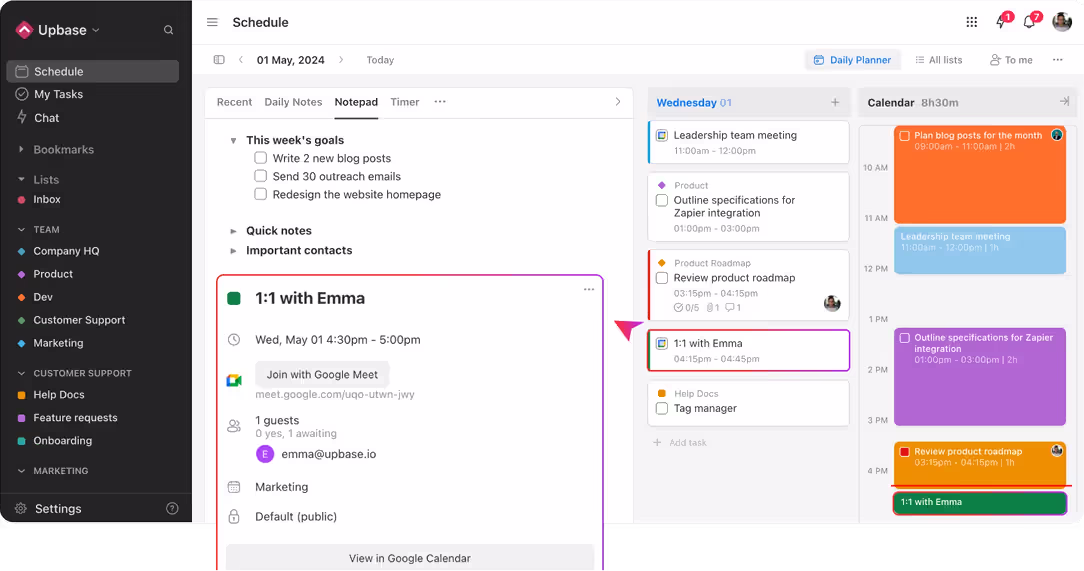The image size is (1084, 571).
Task: Open the bell notifications icon
Action: coord(1029,22)
